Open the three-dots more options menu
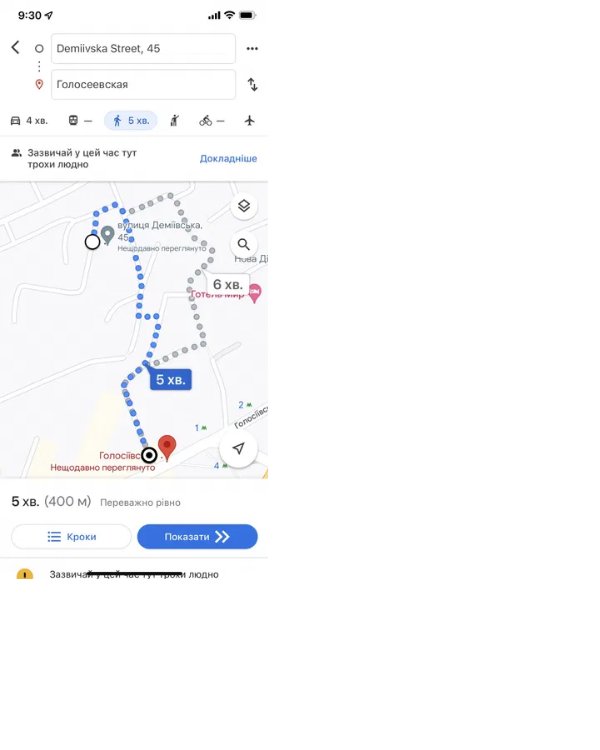This screenshot has height=750, width=600. coord(252,48)
